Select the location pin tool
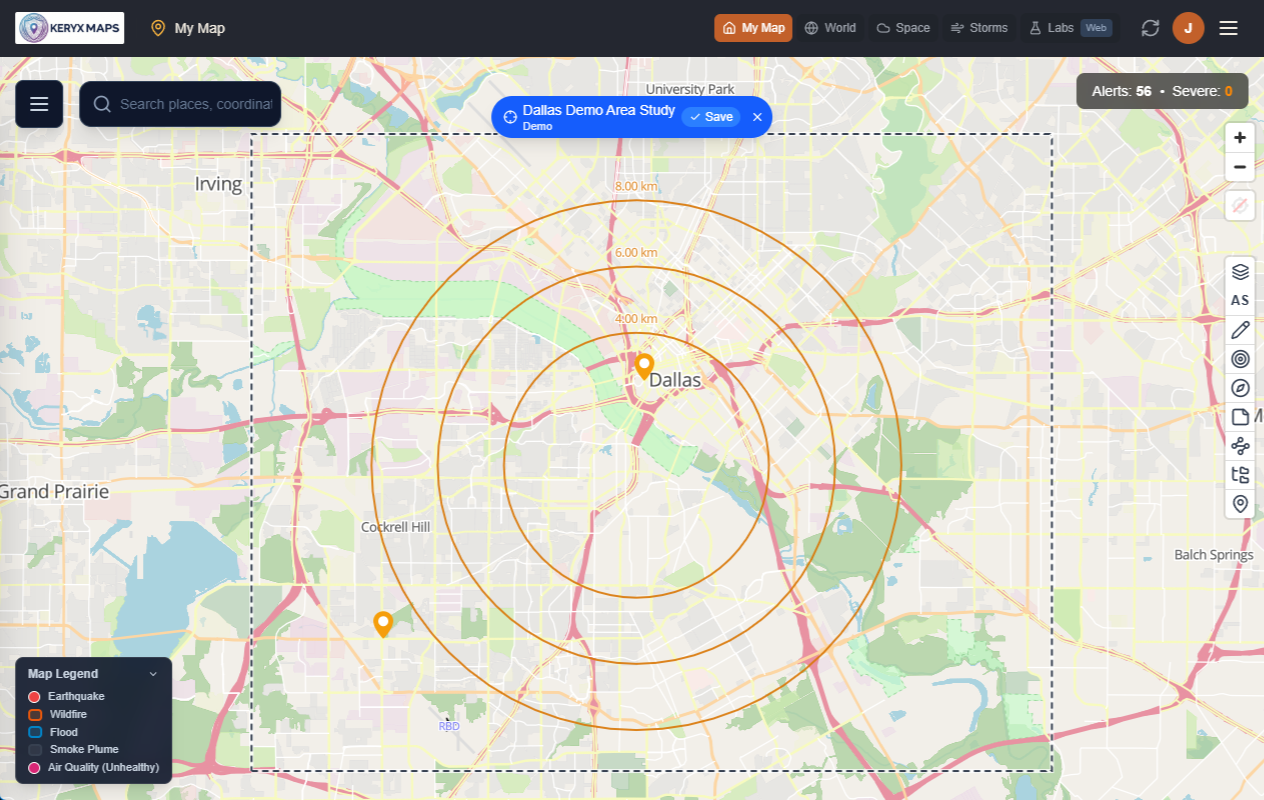 tap(1240, 504)
